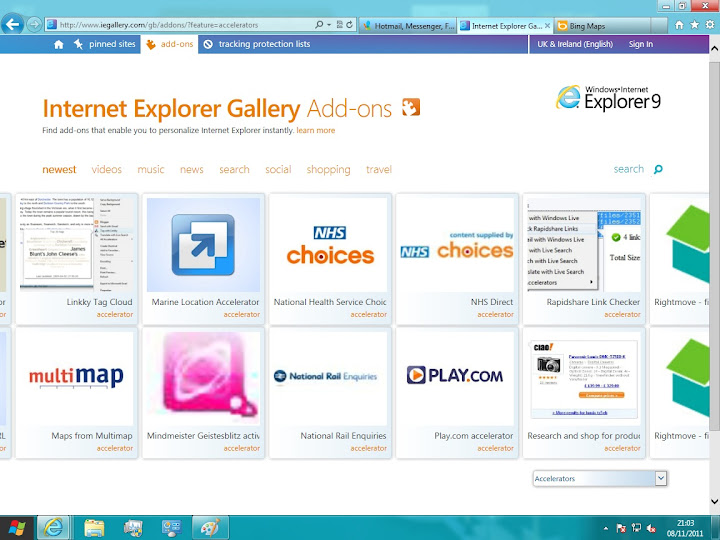Open the Paint palette taskbar icon

pyautogui.click(x=210, y=528)
